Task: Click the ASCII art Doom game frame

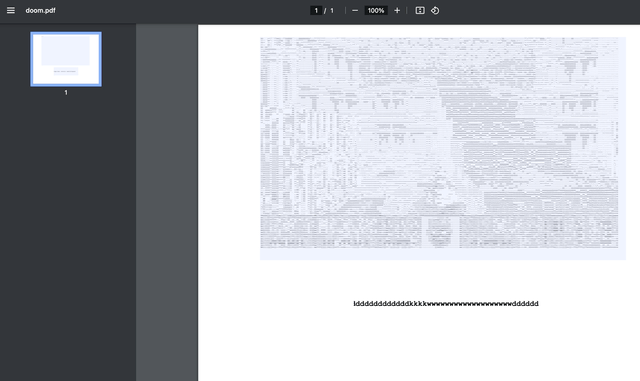Action: coord(439,143)
